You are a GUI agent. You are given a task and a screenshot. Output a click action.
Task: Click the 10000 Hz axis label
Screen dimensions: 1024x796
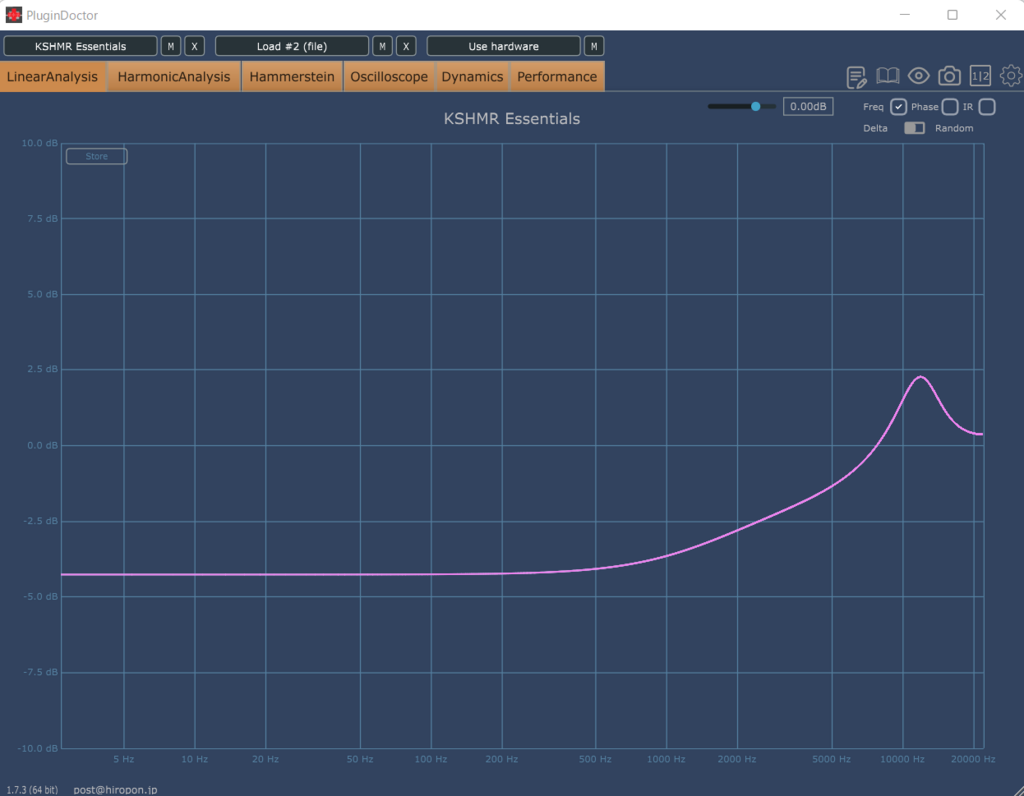pyautogui.click(x=902, y=759)
